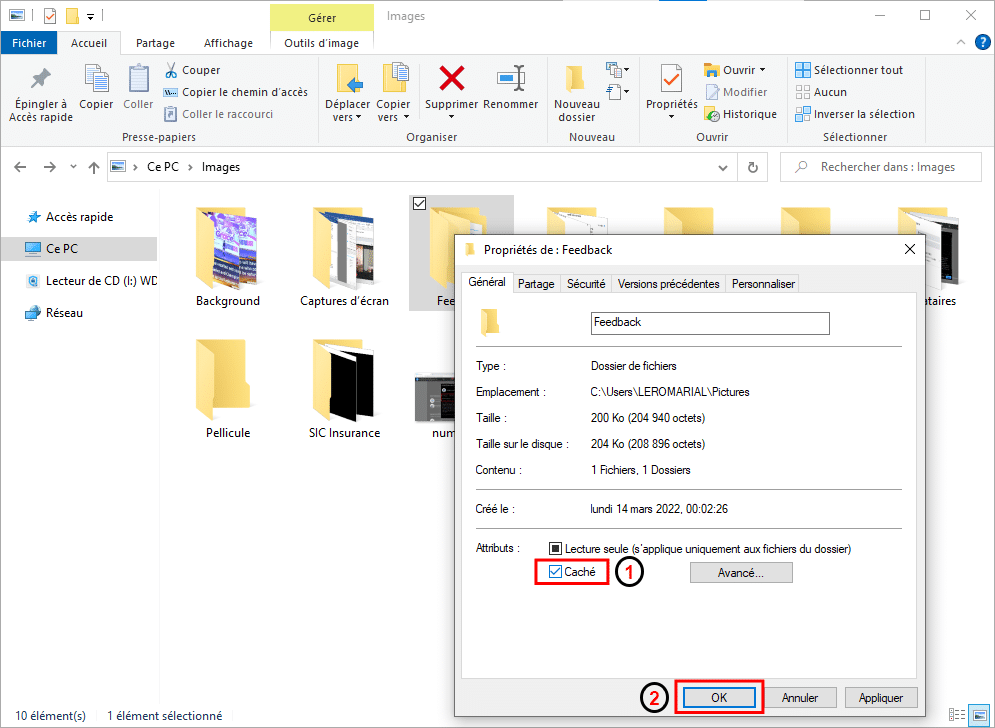This screenshot has width=995, height=728.
Task: Expand the Ouvrir dropdown arrow
Action: [763, 70]
